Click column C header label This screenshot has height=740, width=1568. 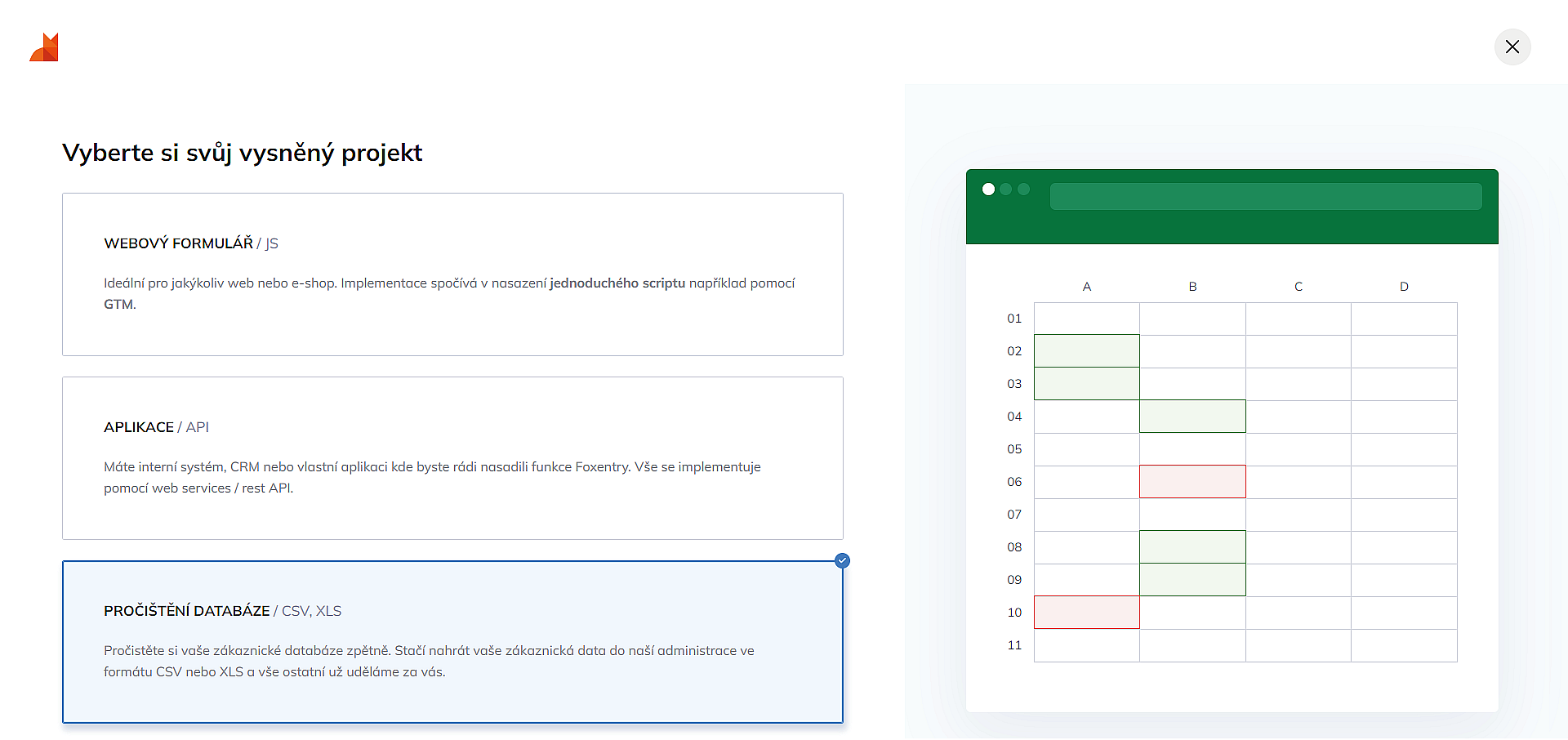(x=1298, y=287)
